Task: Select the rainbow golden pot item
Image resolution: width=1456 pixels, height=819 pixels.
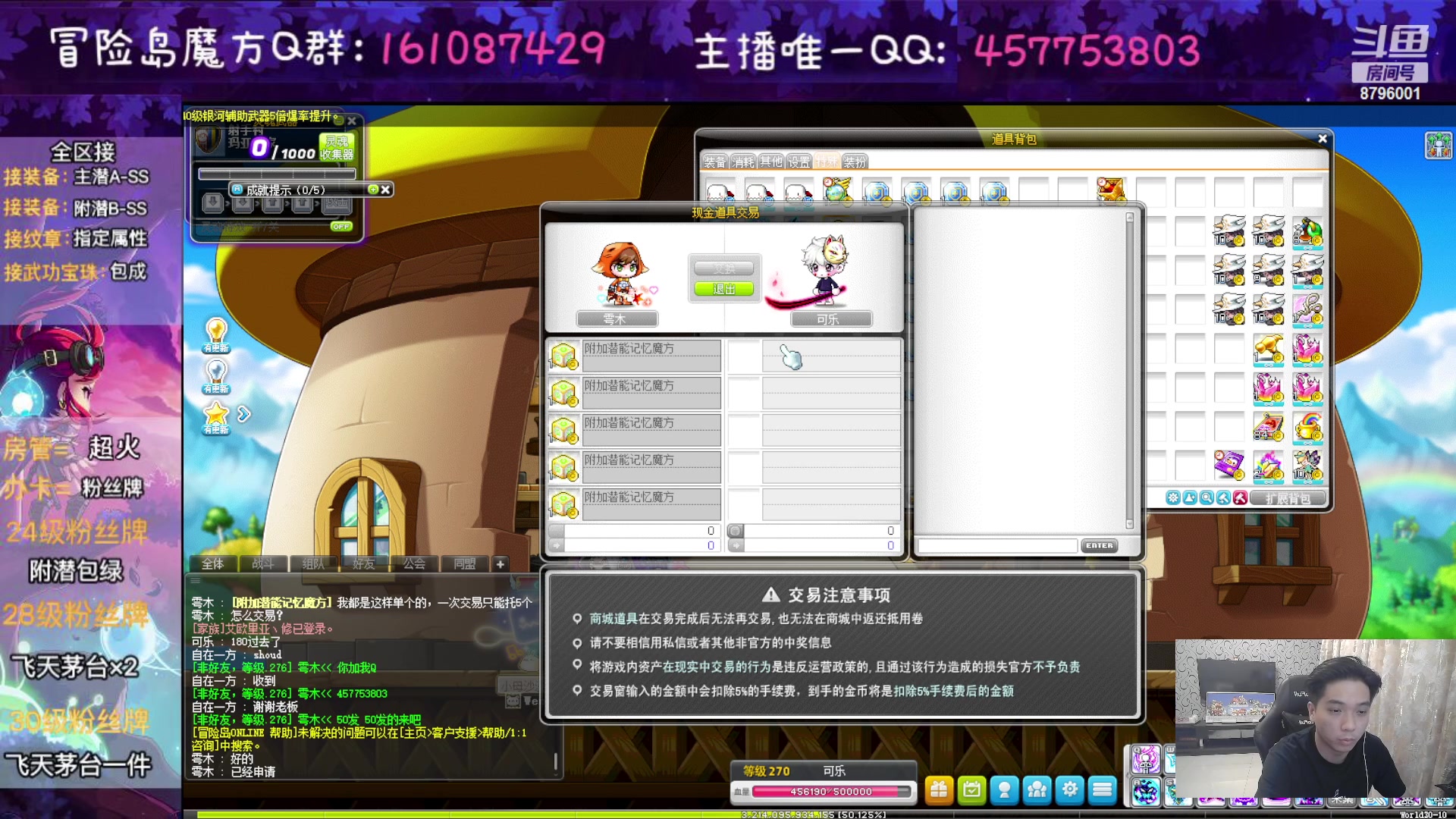Action: click(1307, 427)
